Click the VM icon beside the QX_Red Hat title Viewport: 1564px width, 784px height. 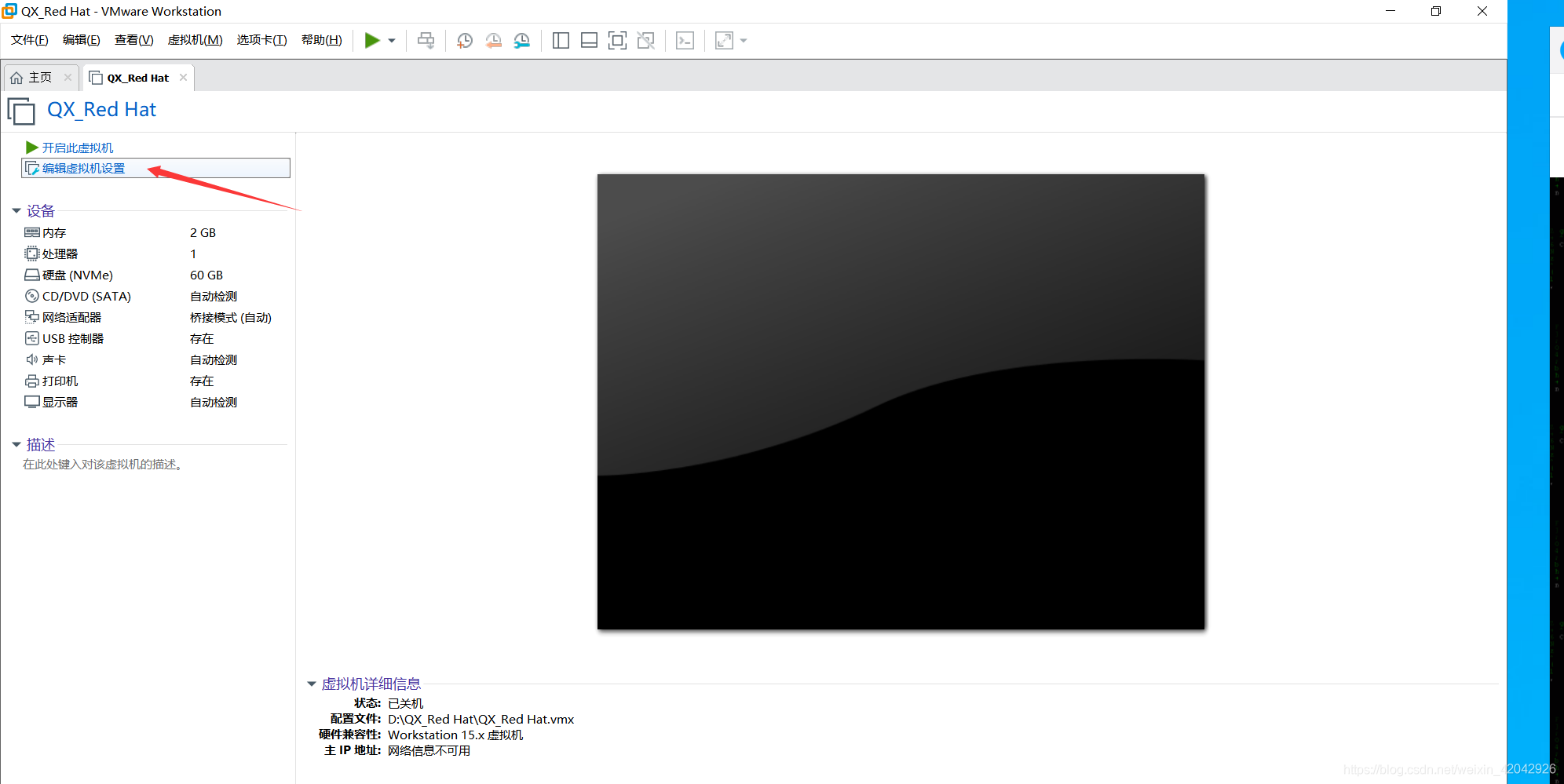21,111
